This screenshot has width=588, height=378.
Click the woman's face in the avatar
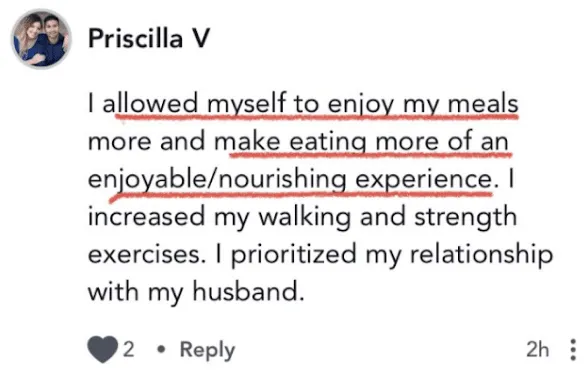coord(33,29)
